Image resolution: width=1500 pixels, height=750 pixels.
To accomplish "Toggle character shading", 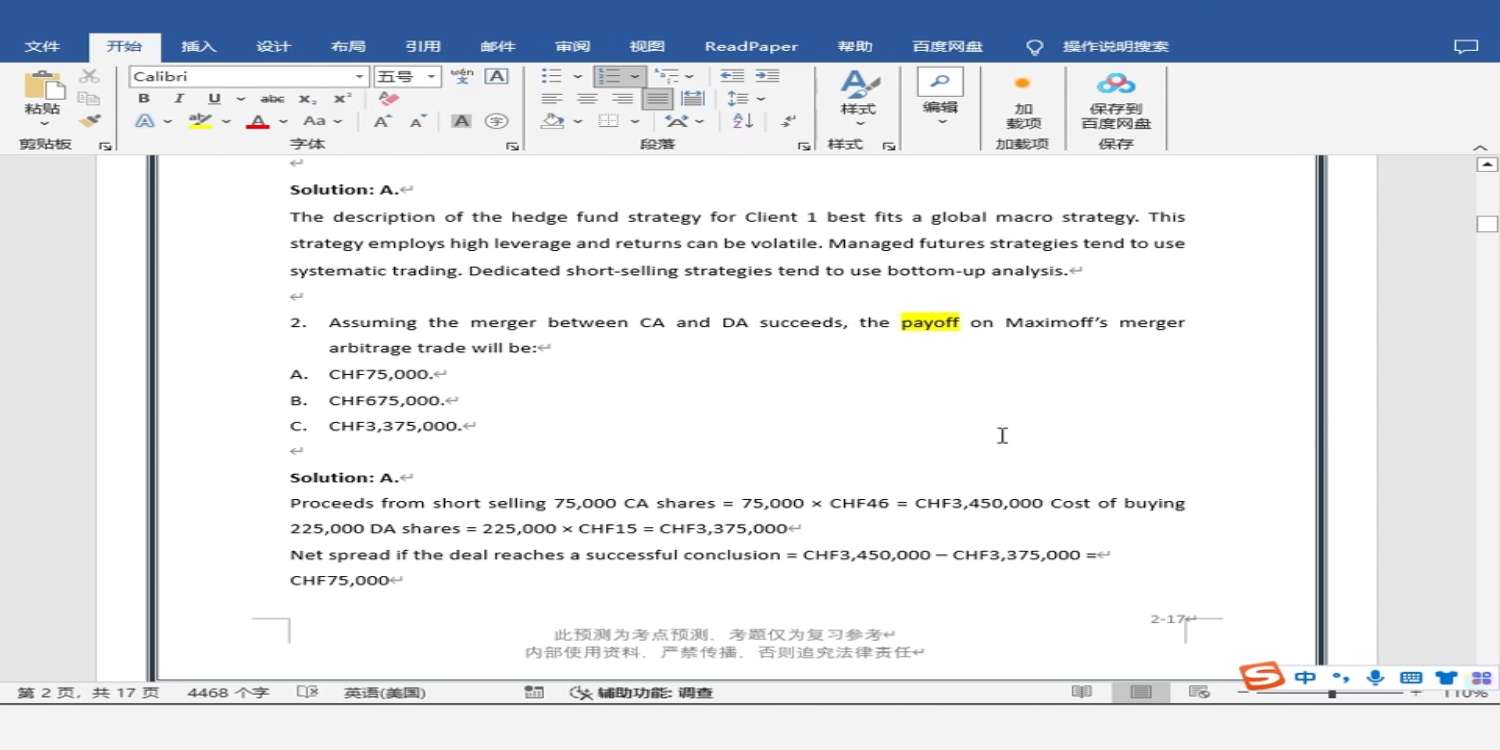I will pyautogui.click(x=461, y=121).
